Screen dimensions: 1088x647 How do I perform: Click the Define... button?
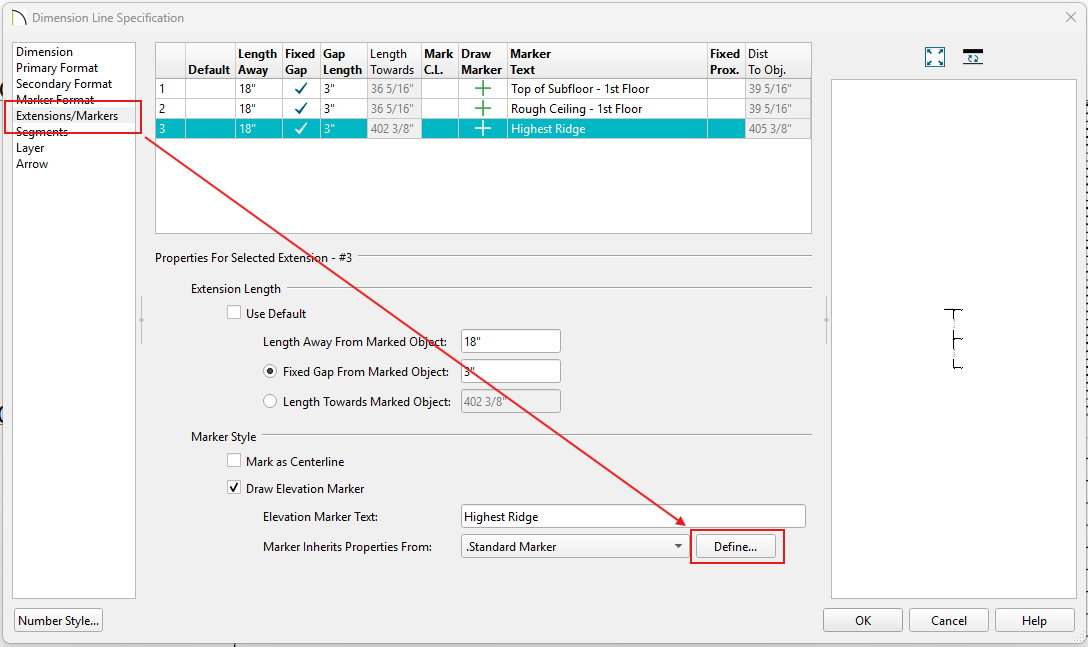coord(736,546)
